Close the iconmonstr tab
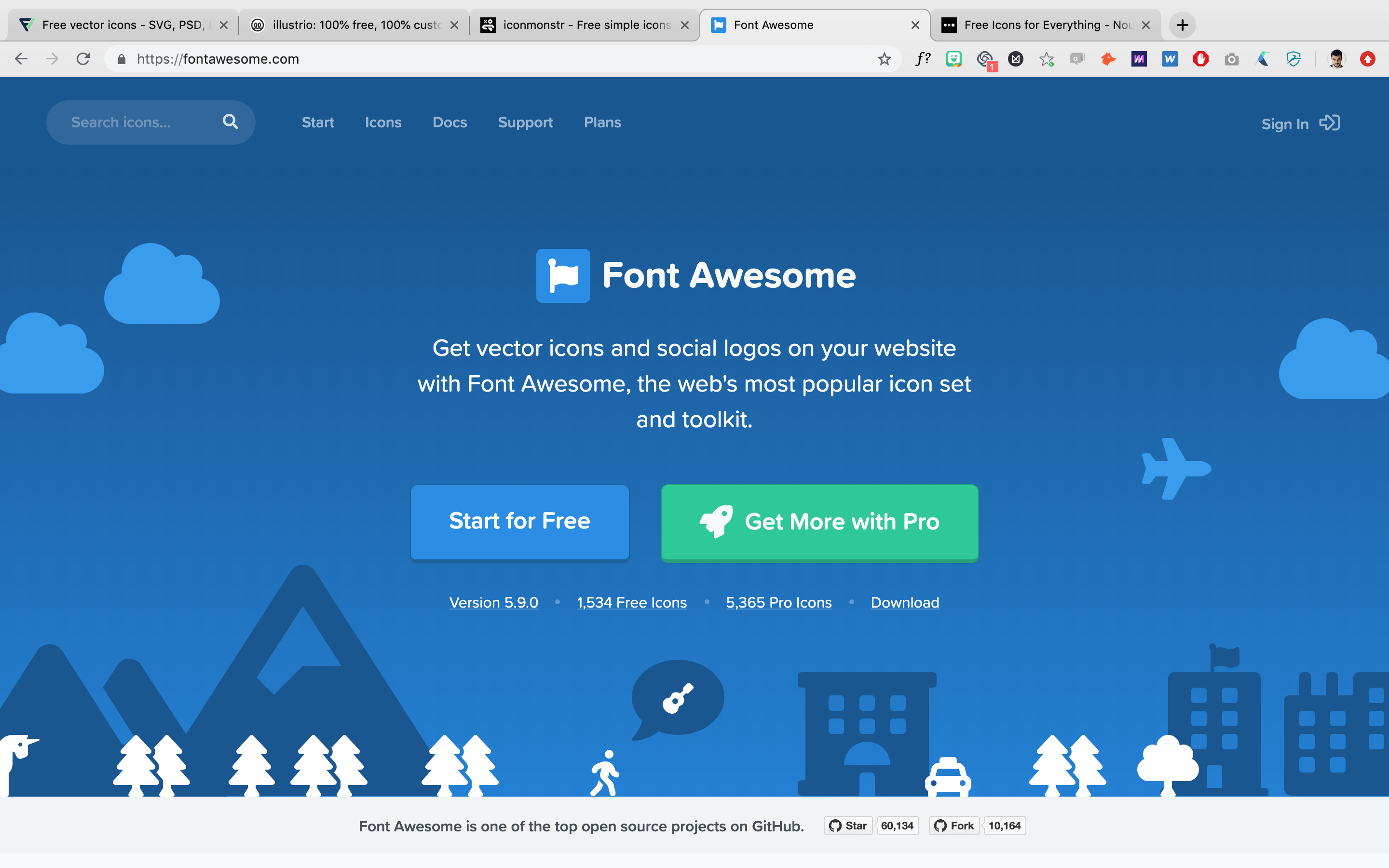This screenshot has height=868, width=1389. pos(685,25)
